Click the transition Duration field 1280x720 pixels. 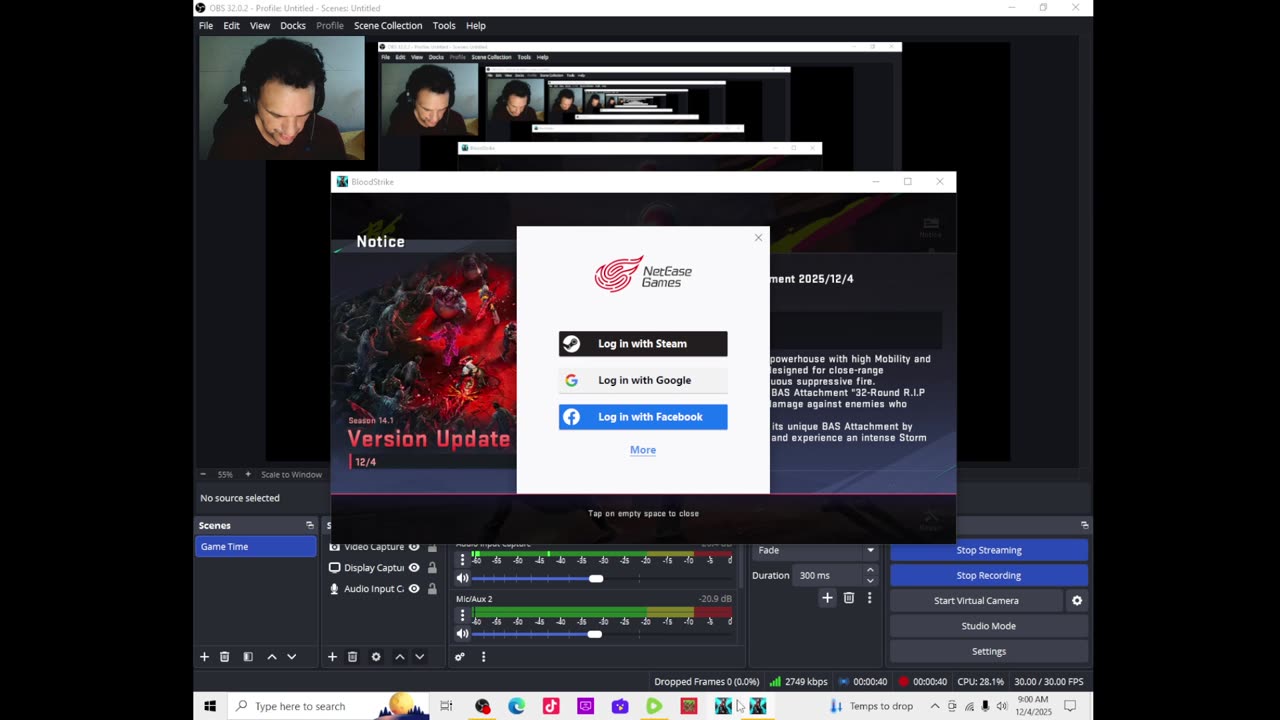click(x=828, y=575)
